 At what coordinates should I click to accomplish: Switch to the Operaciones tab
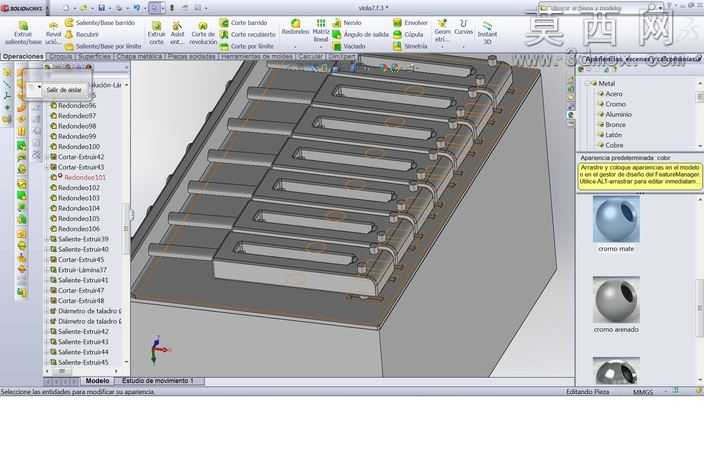point(23,57)
